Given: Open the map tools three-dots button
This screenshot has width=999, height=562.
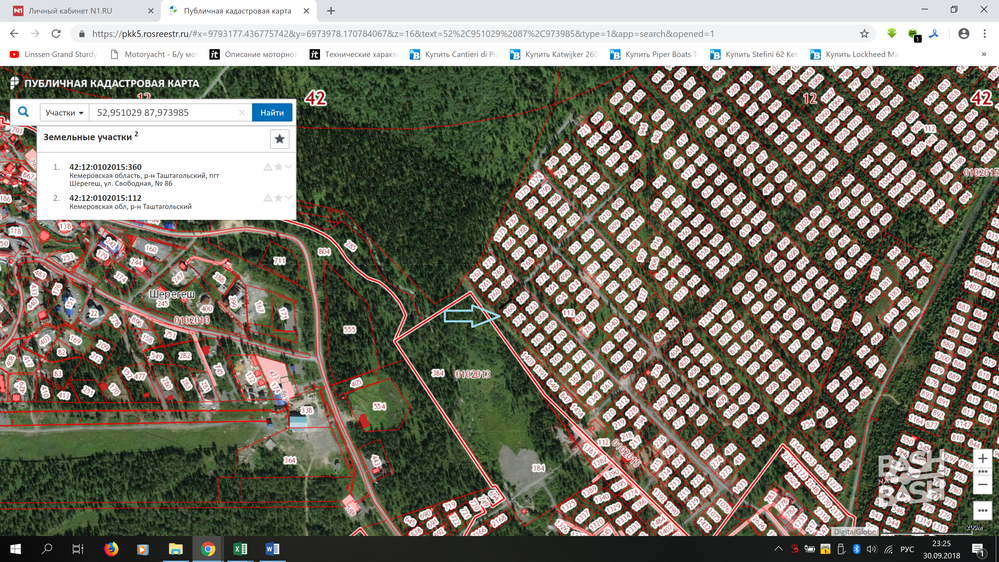Looking at the screenshot, I should (x=982, y=510).
